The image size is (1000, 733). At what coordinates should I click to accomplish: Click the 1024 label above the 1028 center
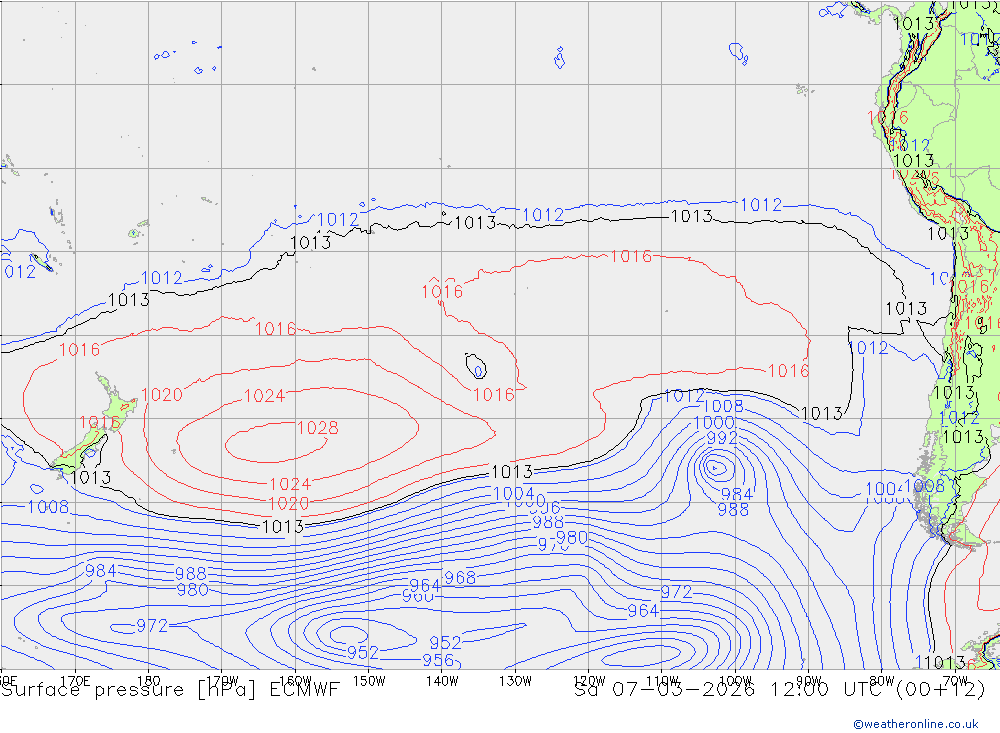point(264,396)
